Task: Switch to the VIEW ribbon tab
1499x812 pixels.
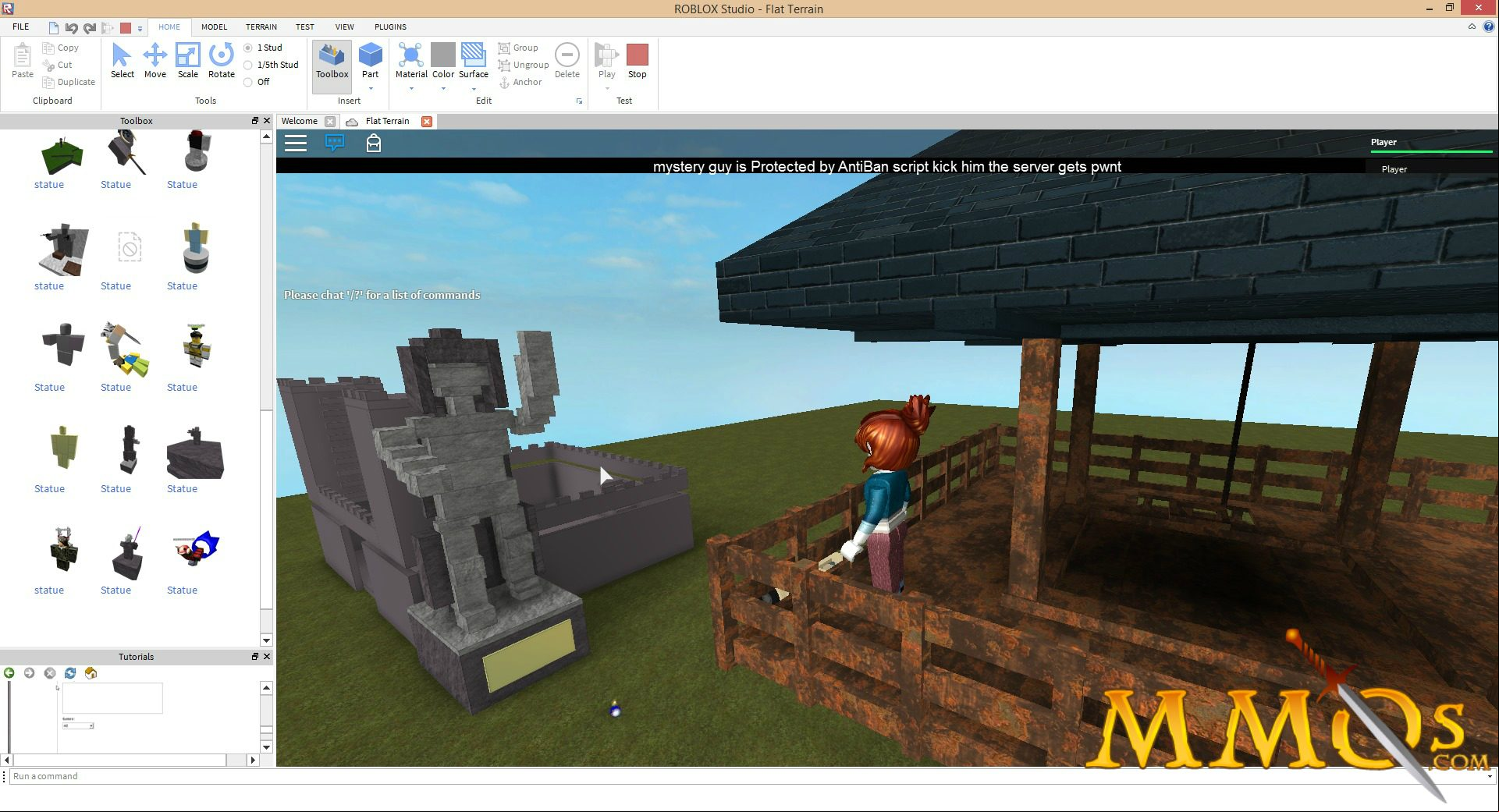Action: [x=344, y=27]
